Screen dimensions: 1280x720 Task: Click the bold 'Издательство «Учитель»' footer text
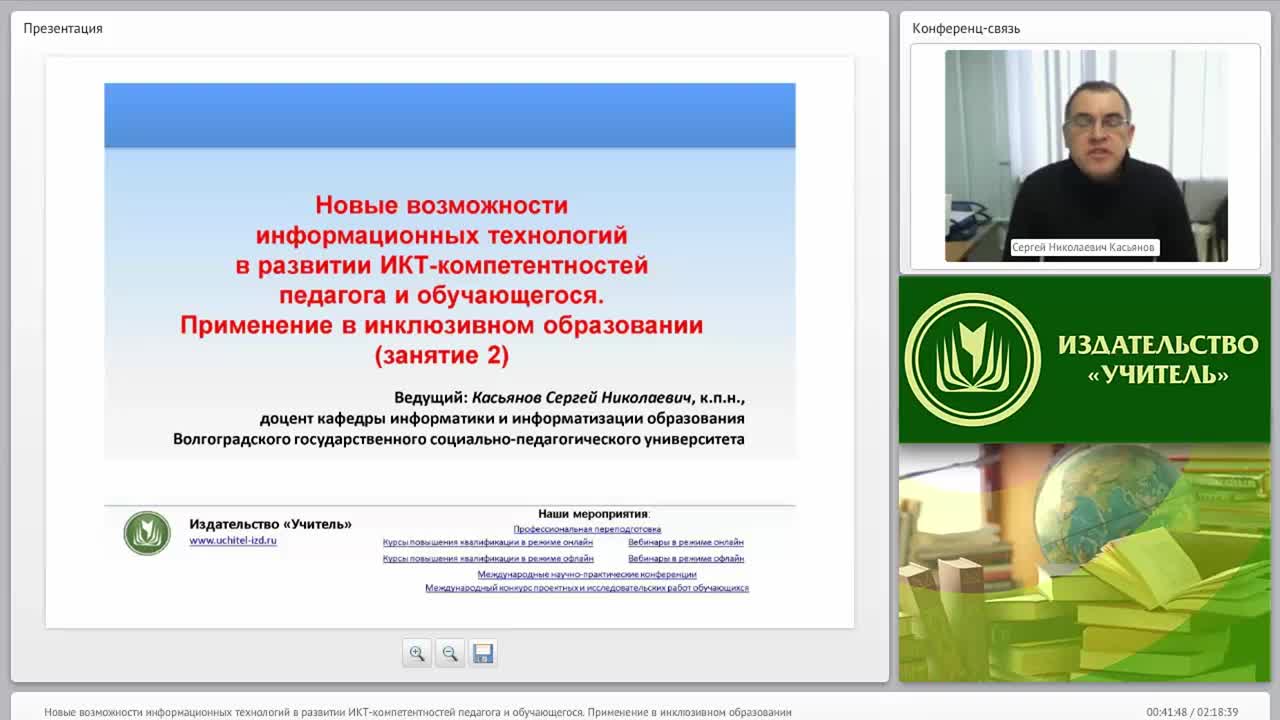click(270, 524)
